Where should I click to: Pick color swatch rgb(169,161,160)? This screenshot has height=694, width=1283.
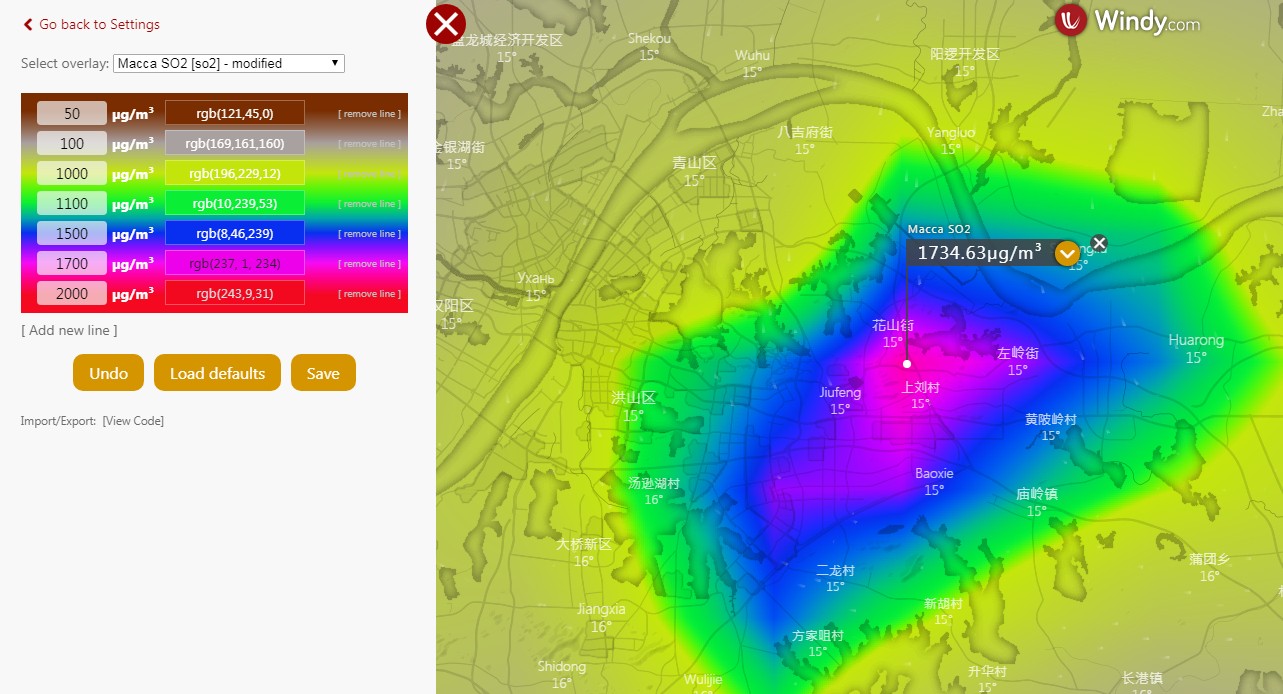(x=235, y=143)
